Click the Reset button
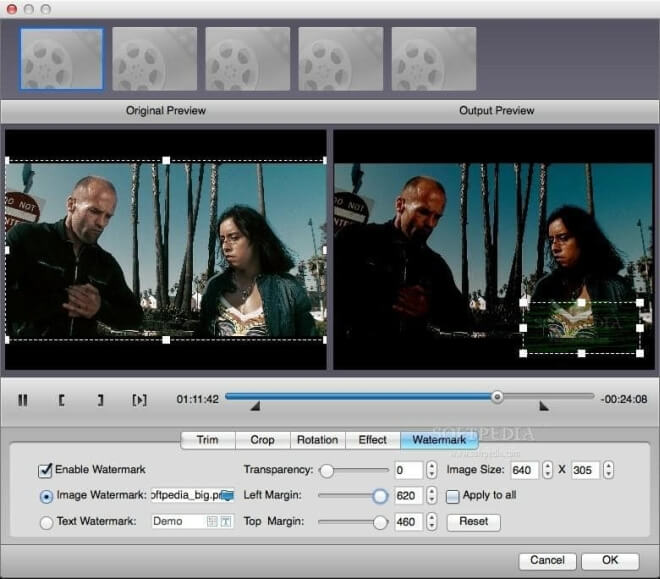Image resolution: width=660 pixels, height=579 pixels. 474,522
